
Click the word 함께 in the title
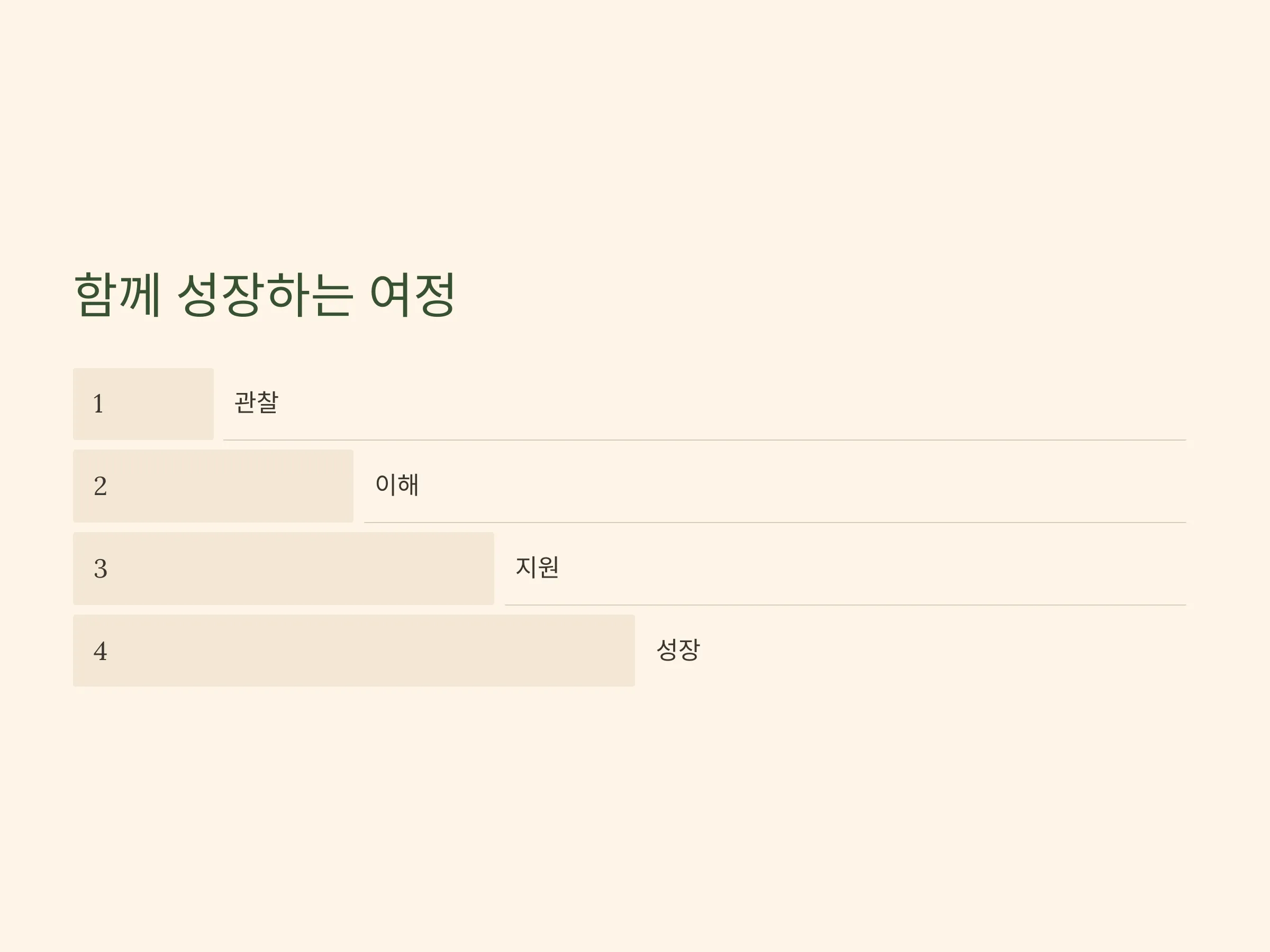(x=117, y=295)
